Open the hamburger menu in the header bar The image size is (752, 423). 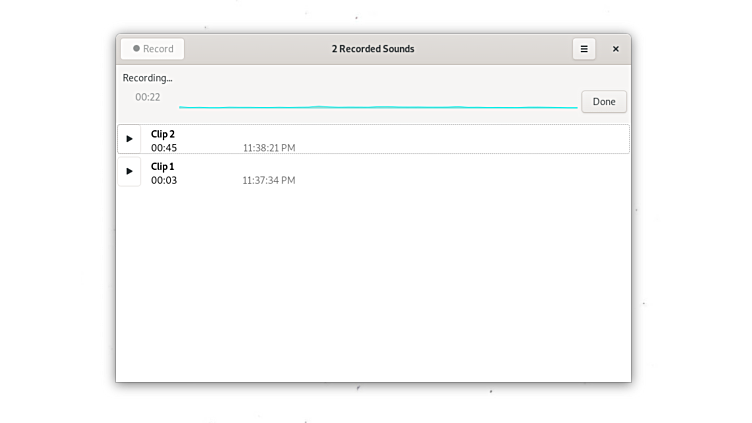coord(584,48)
